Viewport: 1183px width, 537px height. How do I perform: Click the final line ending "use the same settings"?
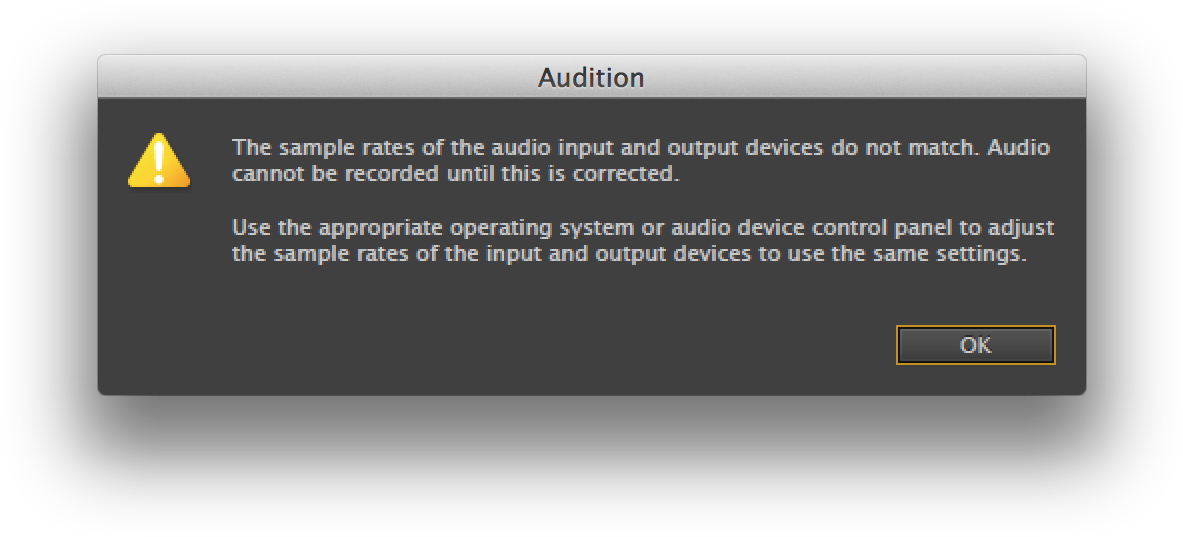629,254
